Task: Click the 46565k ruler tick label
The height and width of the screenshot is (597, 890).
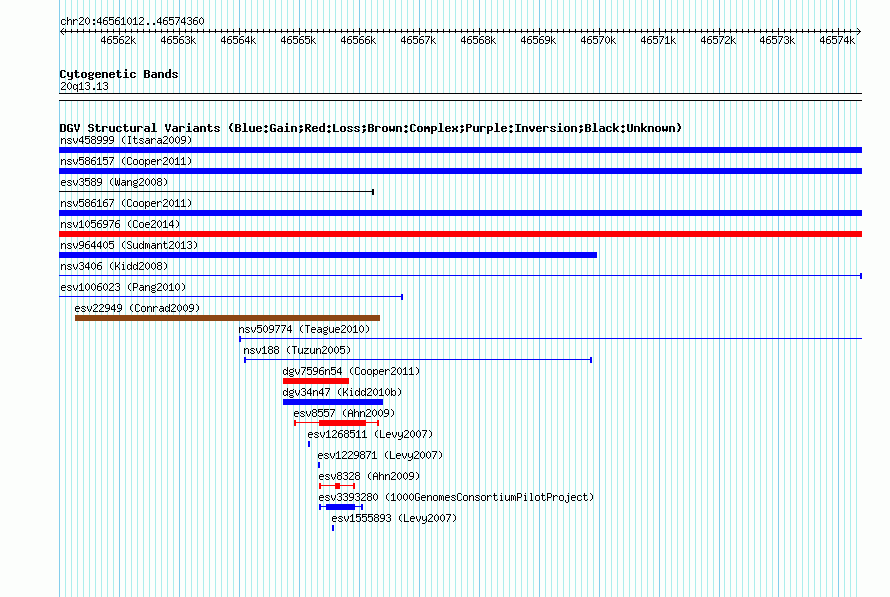Action: click(298, 40)
